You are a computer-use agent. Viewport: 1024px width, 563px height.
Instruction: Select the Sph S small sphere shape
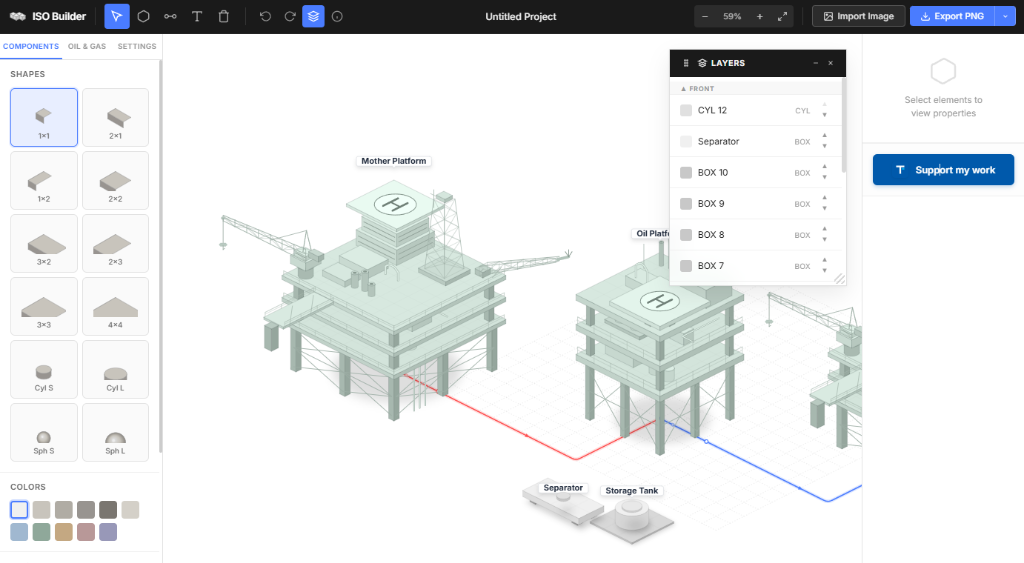pos(44,432)
